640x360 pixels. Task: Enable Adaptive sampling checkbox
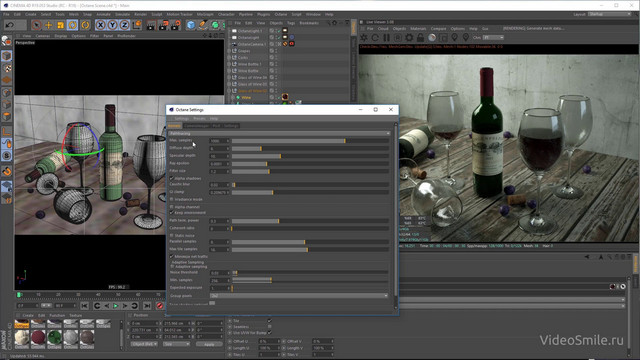(x=172, y=267)
